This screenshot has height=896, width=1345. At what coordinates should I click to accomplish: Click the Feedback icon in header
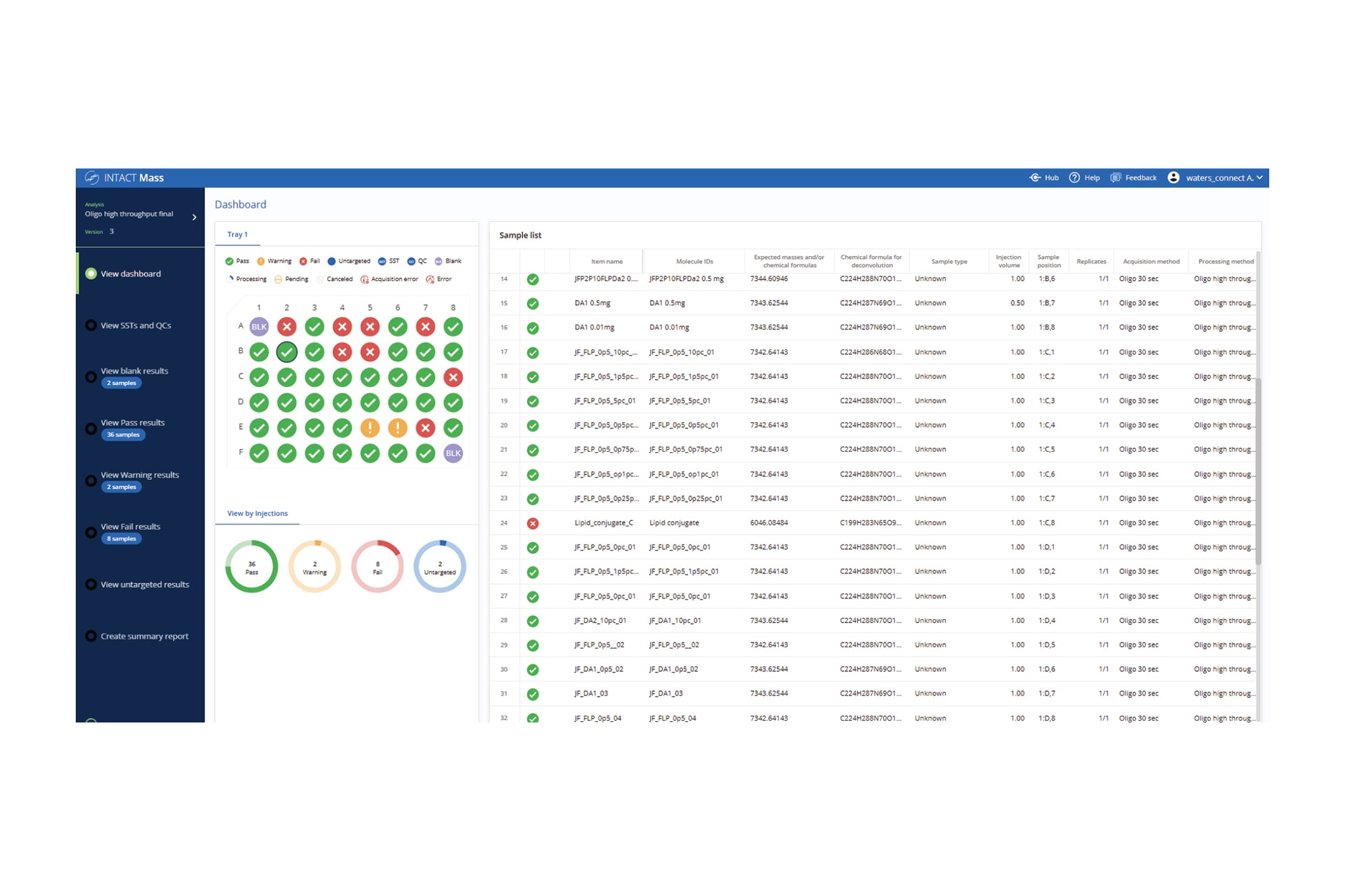click(1116, 177)
